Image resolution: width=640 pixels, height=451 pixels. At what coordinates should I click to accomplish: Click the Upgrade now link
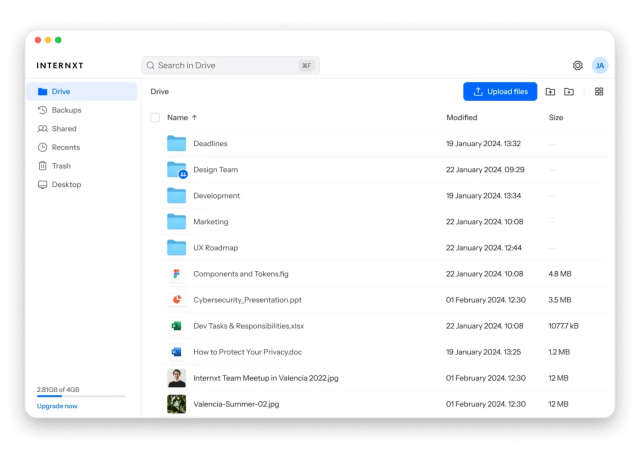tap(57, 406)
